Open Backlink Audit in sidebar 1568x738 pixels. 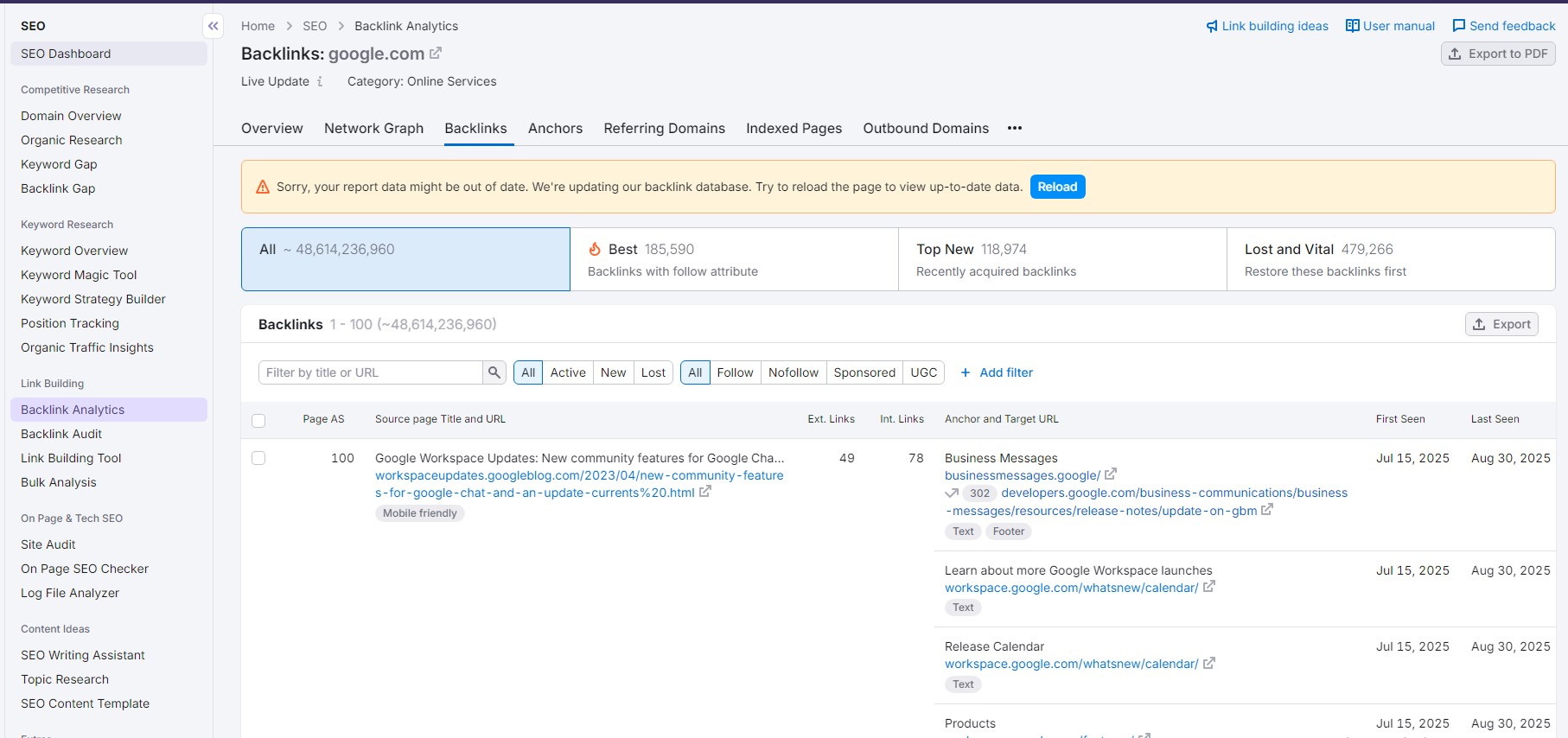pos(61,434)
